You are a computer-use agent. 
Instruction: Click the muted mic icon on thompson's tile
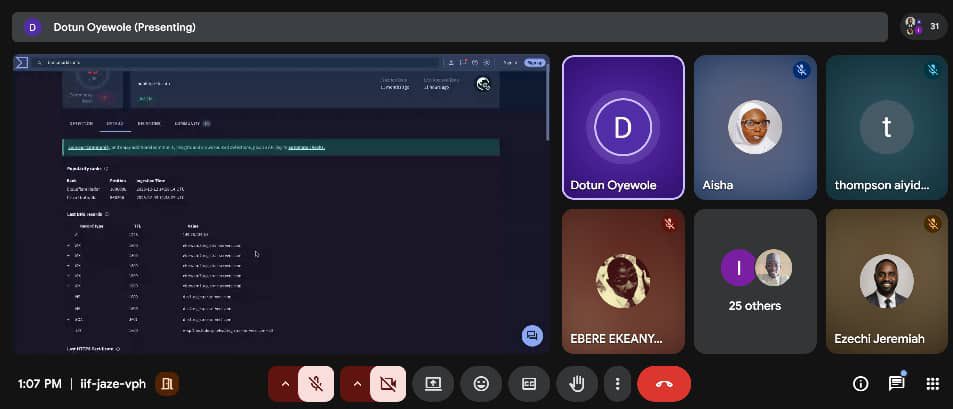933,70
